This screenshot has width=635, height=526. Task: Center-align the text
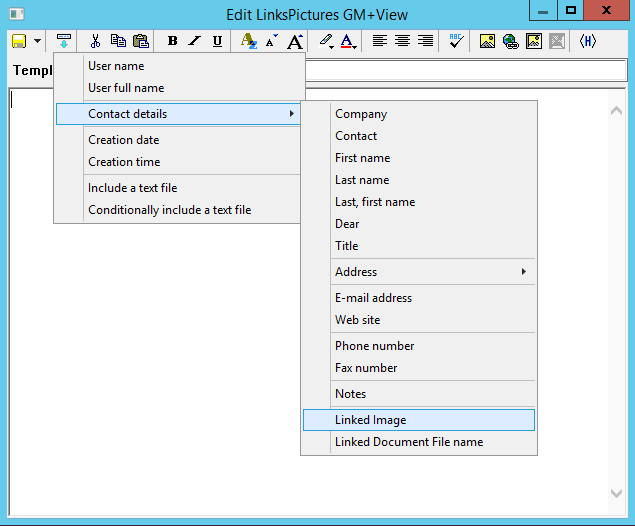click(402, 41)
